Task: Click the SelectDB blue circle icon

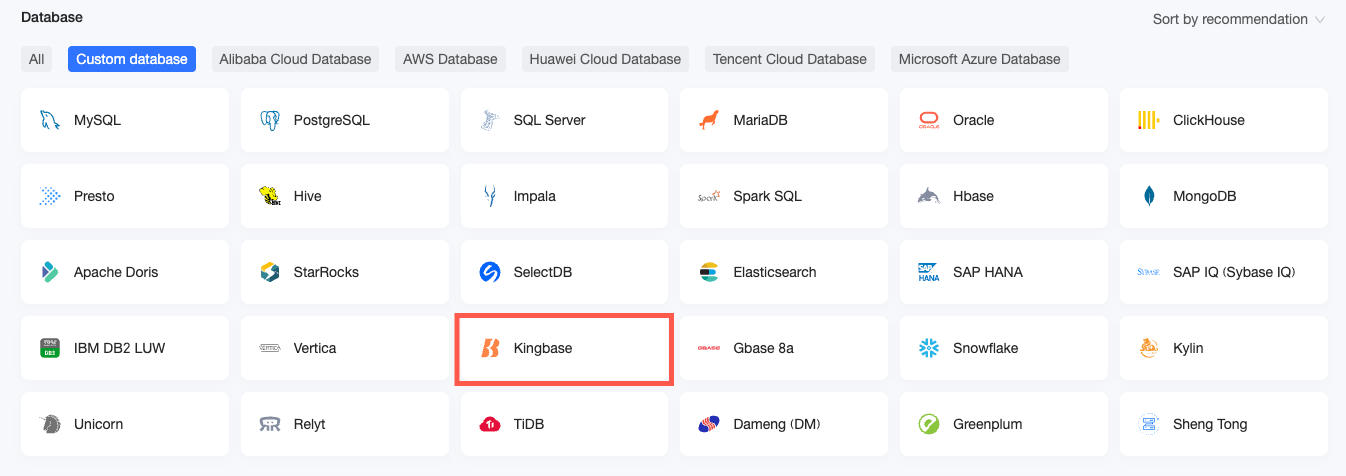Action: pyautogui.click(x=490, y=272)
